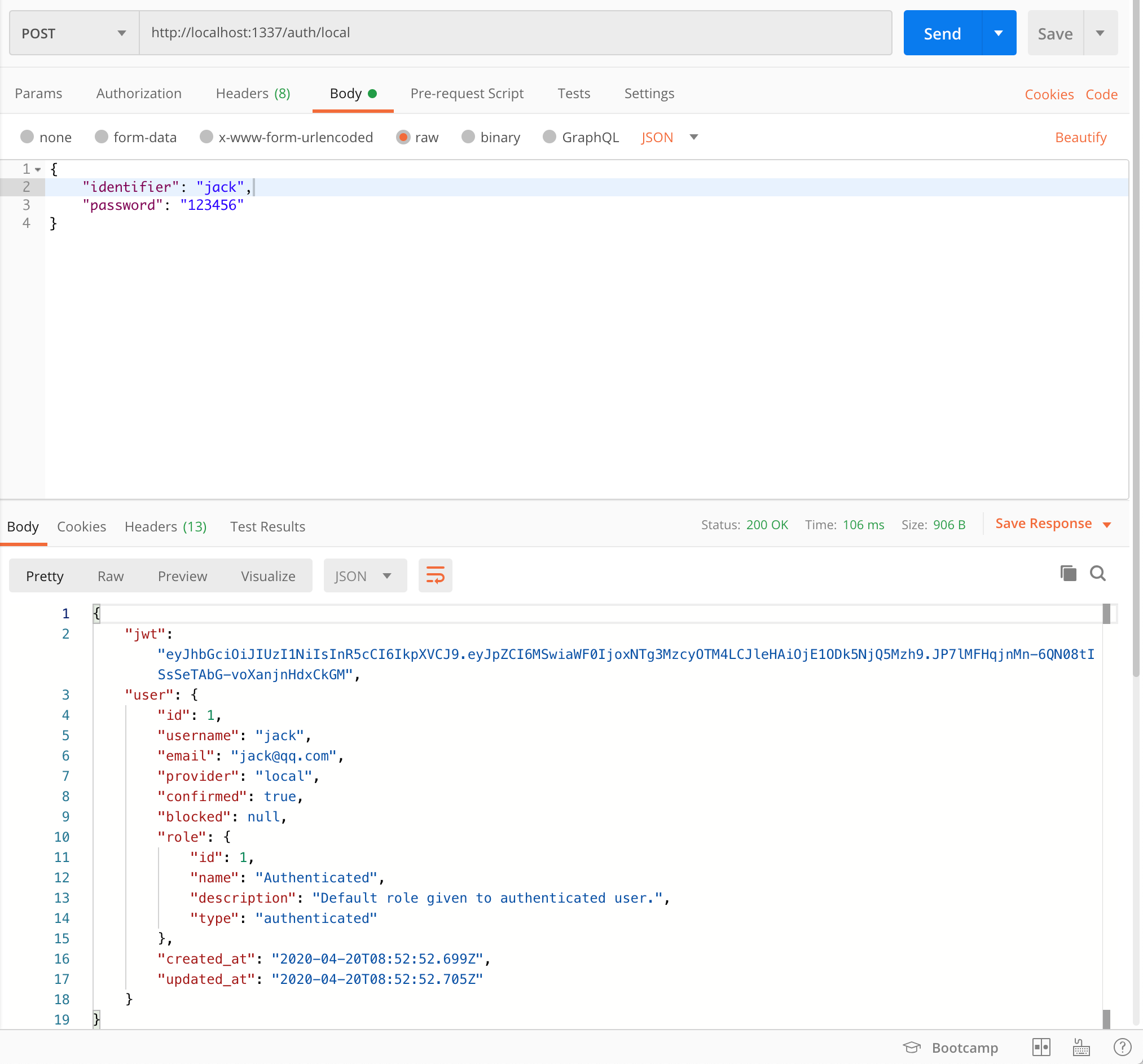Click the Send button to fire request
This screenshot has width=1143, height=1064.
pyautogui.click(x=941, y=32)
